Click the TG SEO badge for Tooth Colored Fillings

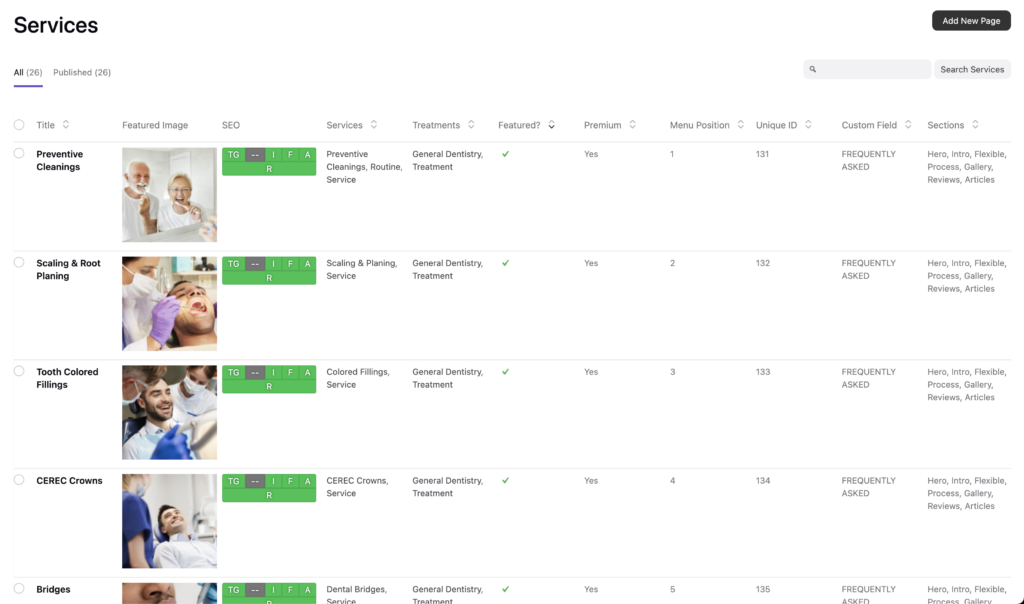pyautogui.click(x=234, y=372)
